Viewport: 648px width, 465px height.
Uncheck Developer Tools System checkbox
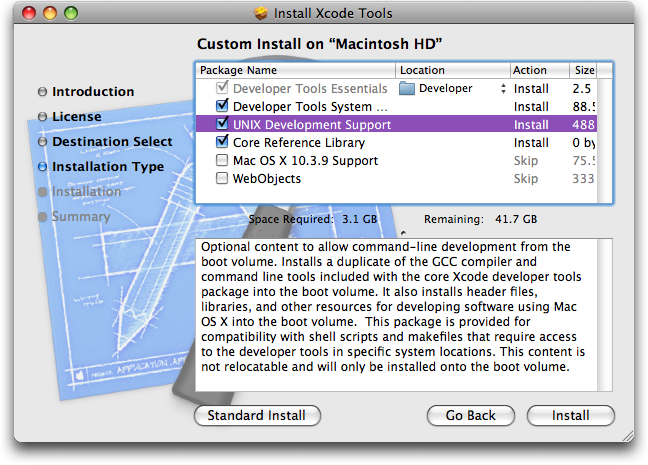coord(222,105)
